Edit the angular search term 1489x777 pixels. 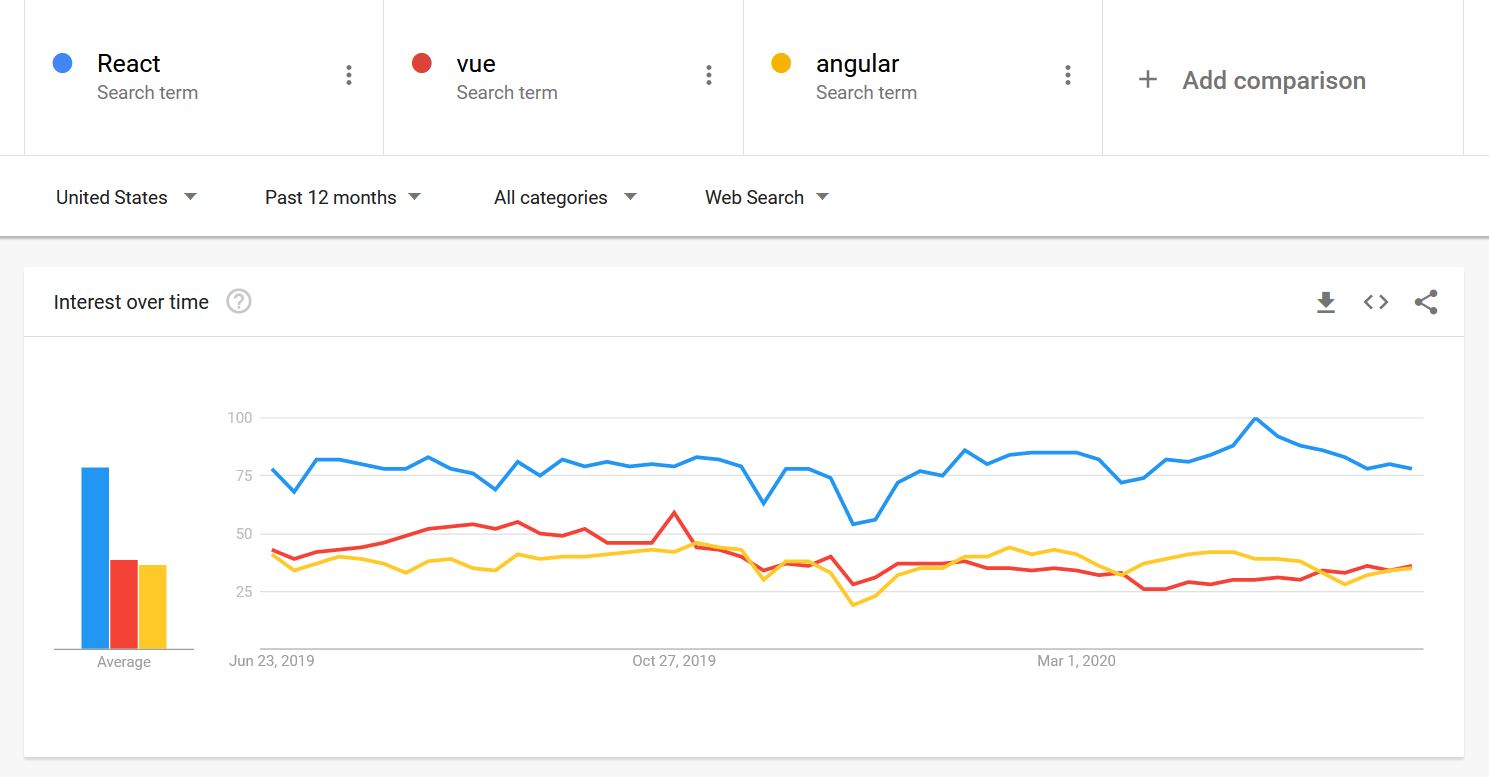(x=857, y=63)
